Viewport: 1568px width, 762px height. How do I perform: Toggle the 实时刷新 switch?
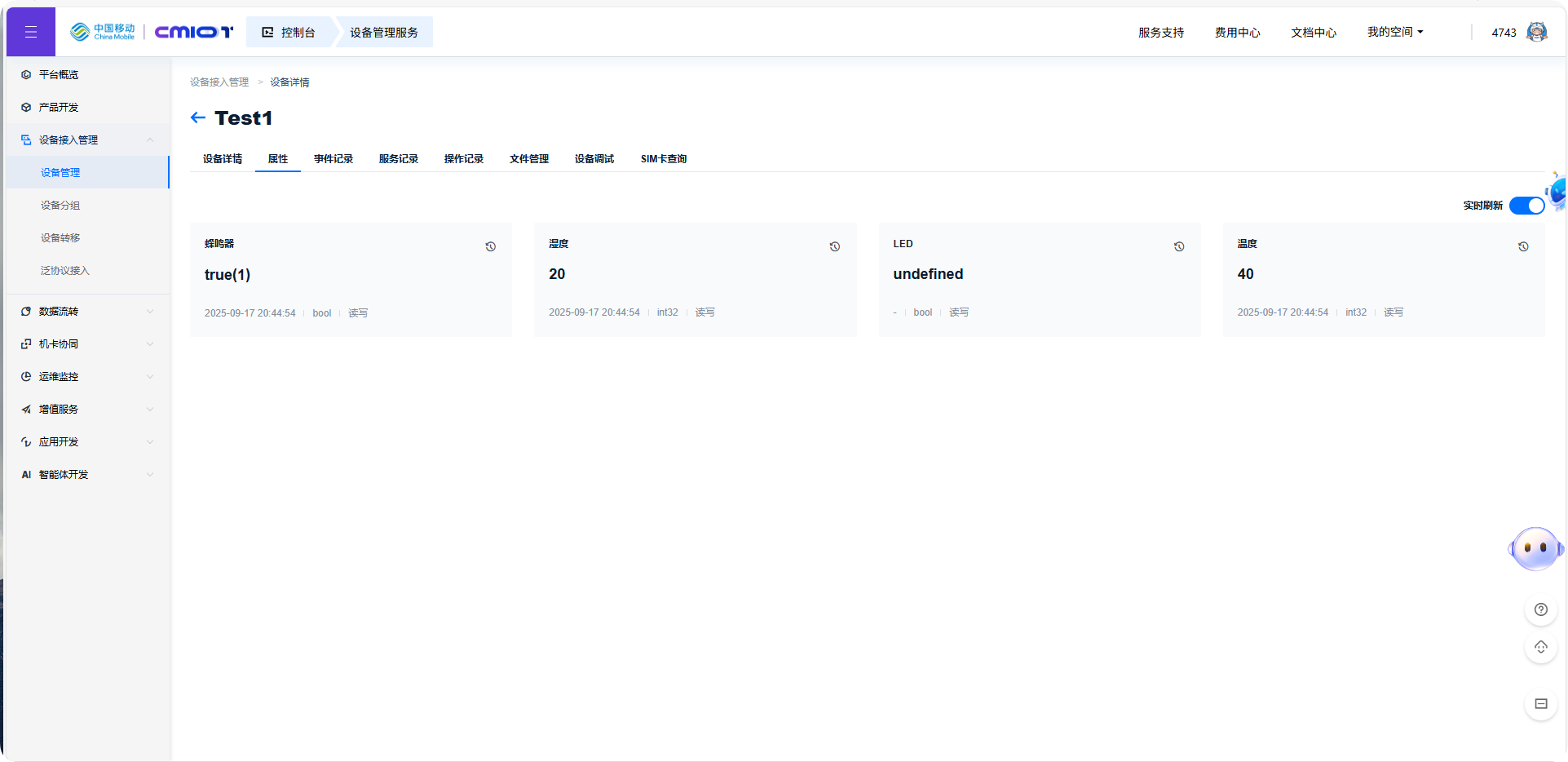point(1526,206)
